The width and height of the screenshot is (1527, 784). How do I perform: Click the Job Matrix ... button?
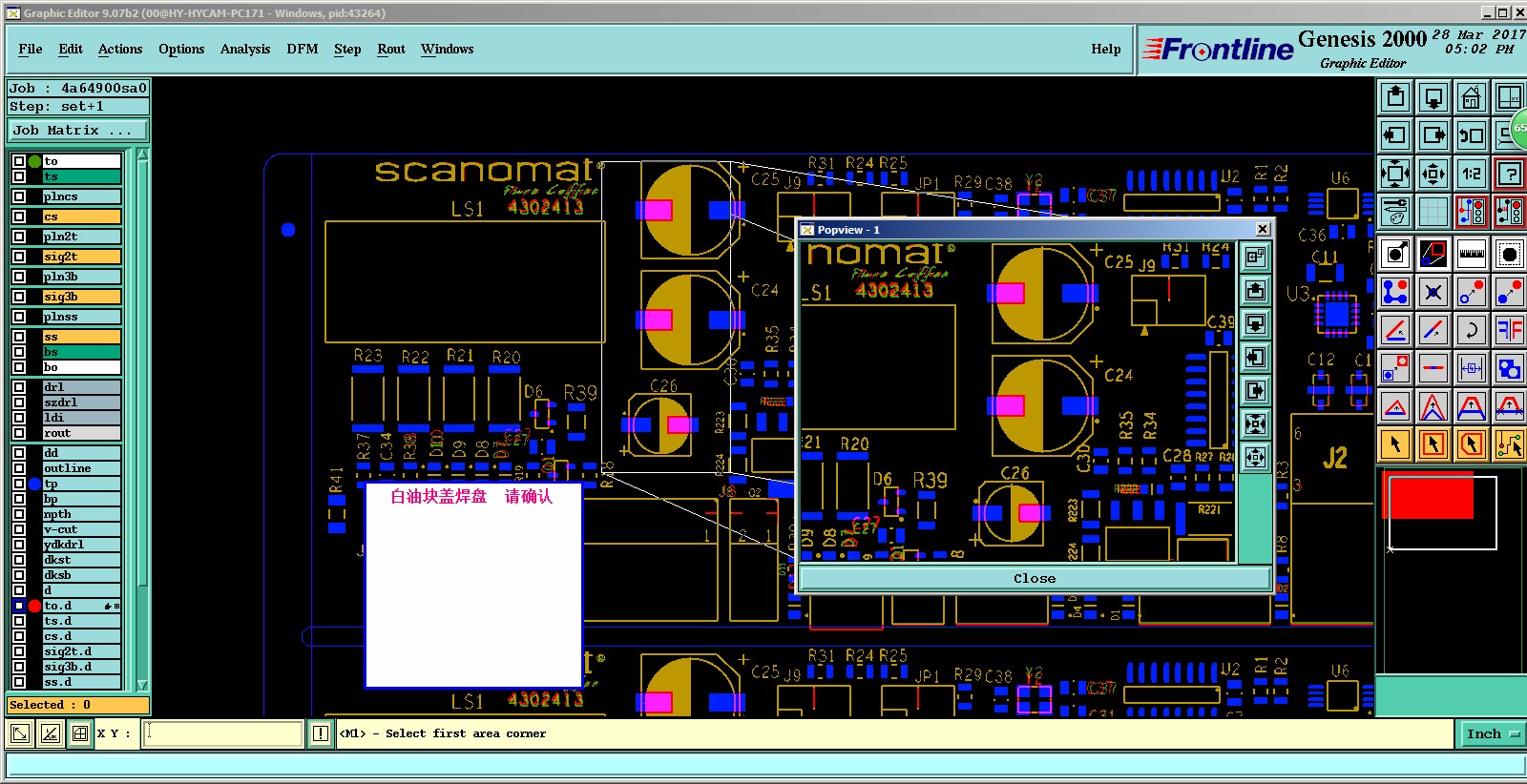[x=79, y=131]
